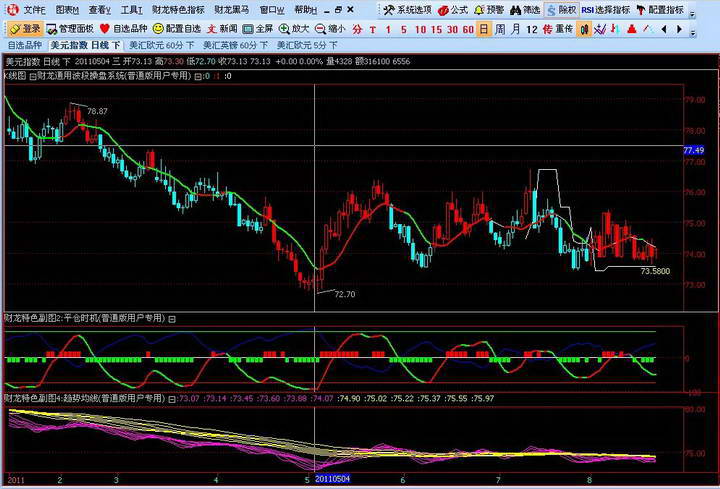Screen dimensions: 720x489
Task: Click RSI 选择指标 select indicator
Action: 606,10
